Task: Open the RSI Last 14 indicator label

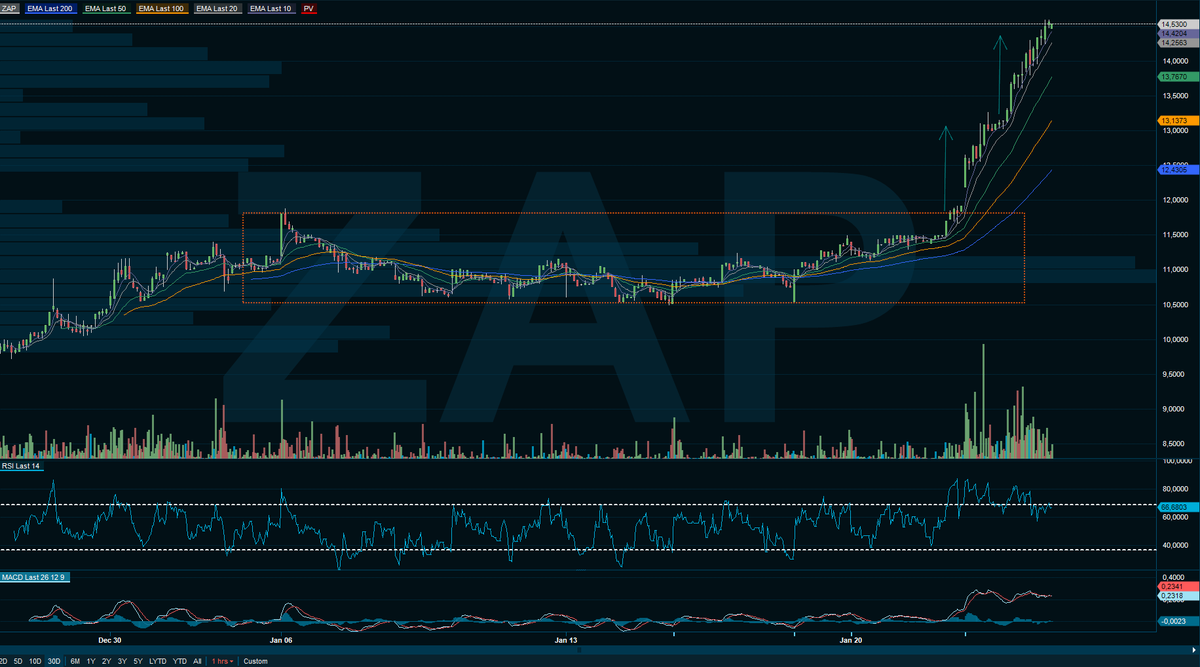Action: coord(24,467)
